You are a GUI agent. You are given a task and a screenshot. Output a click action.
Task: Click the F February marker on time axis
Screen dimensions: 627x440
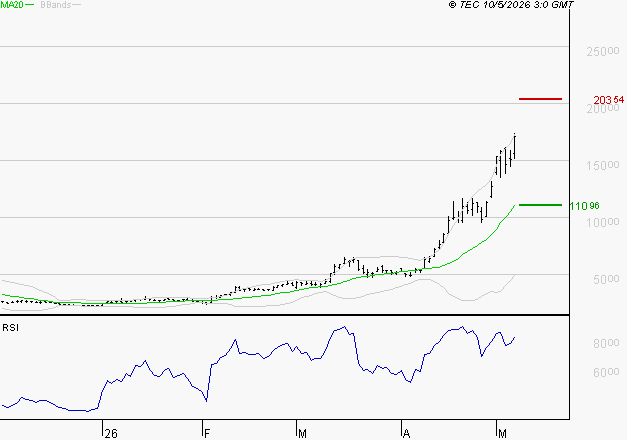pos(207,433)
